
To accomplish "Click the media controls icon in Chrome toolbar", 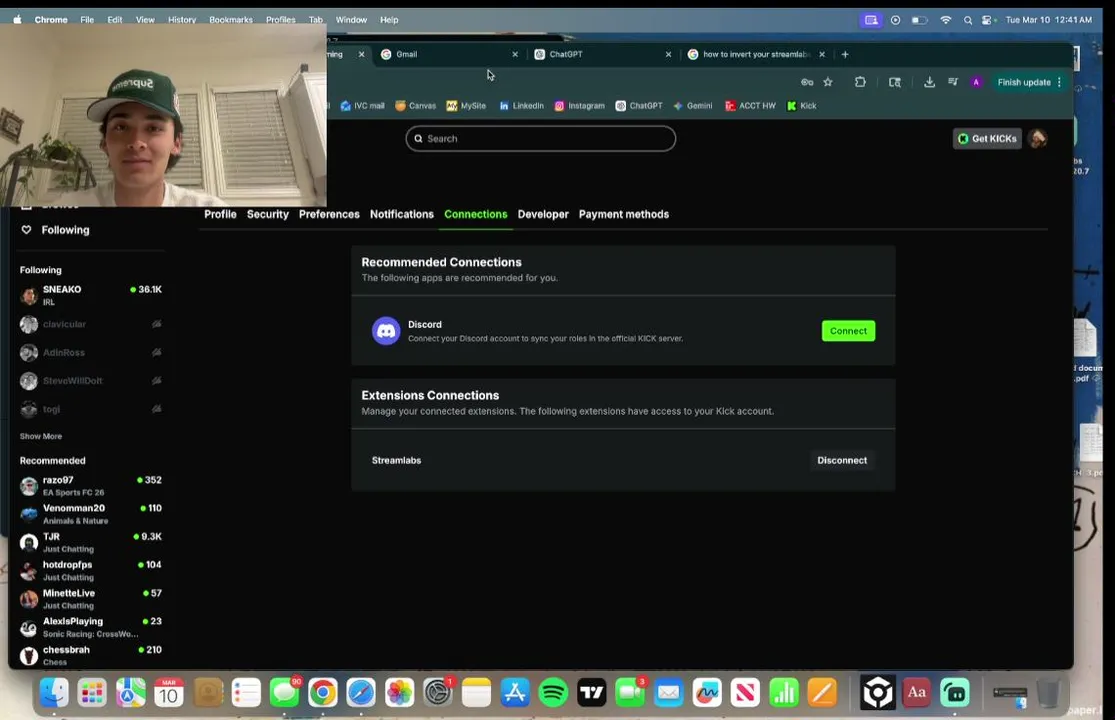I will [x=953, y=82].
